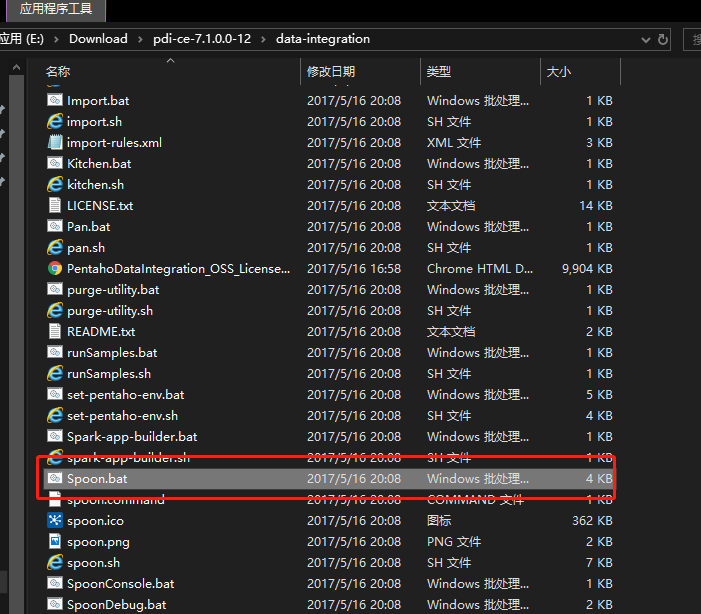Select the Pan.bat file name
Viewport: 701px width, 614px height.
(89, 227)
